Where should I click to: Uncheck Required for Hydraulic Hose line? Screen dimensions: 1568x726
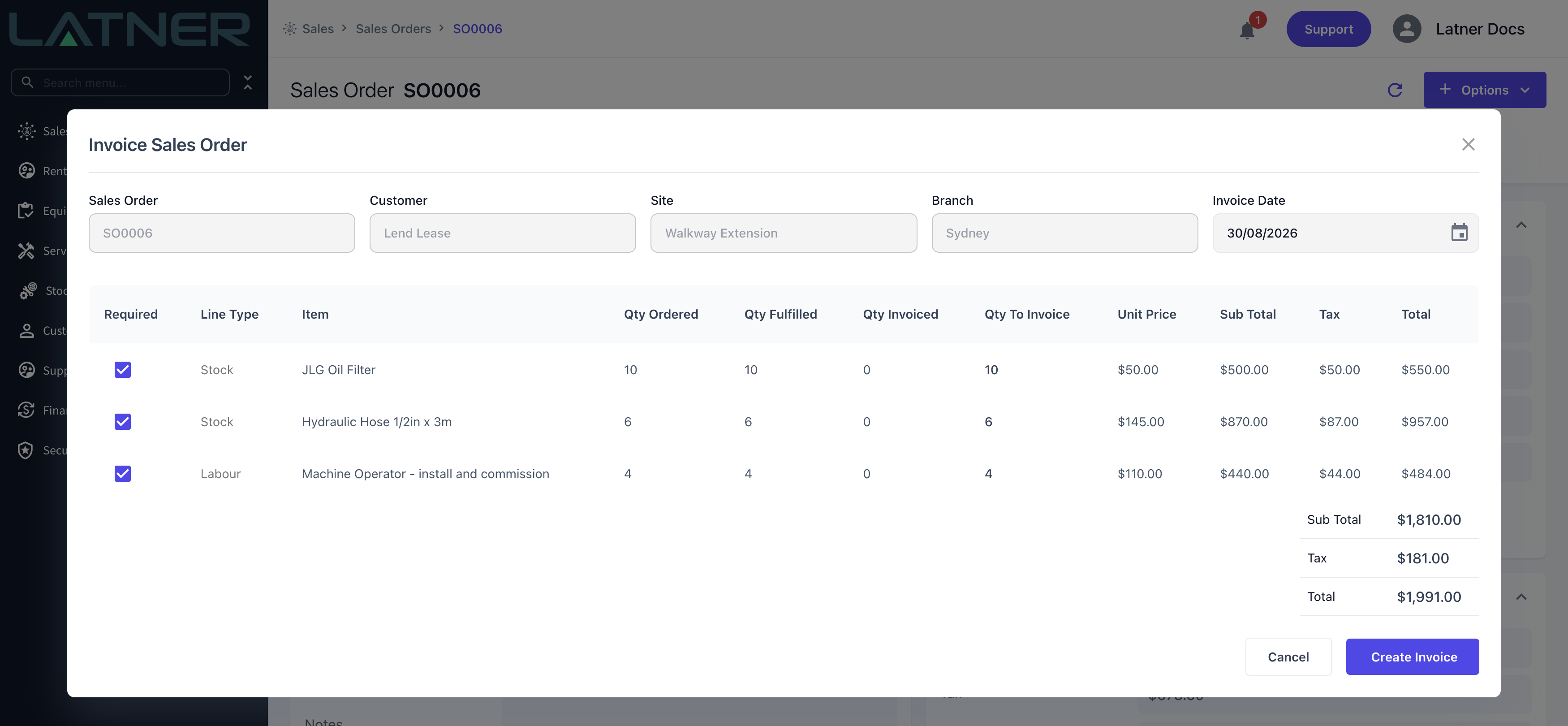click(x=122, y=421)
